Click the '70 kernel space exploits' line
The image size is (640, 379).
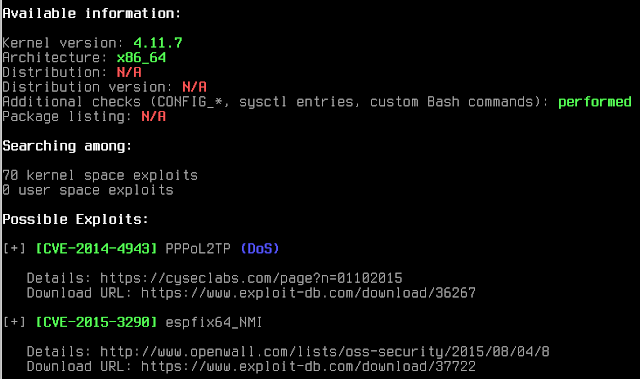point(100,175)
